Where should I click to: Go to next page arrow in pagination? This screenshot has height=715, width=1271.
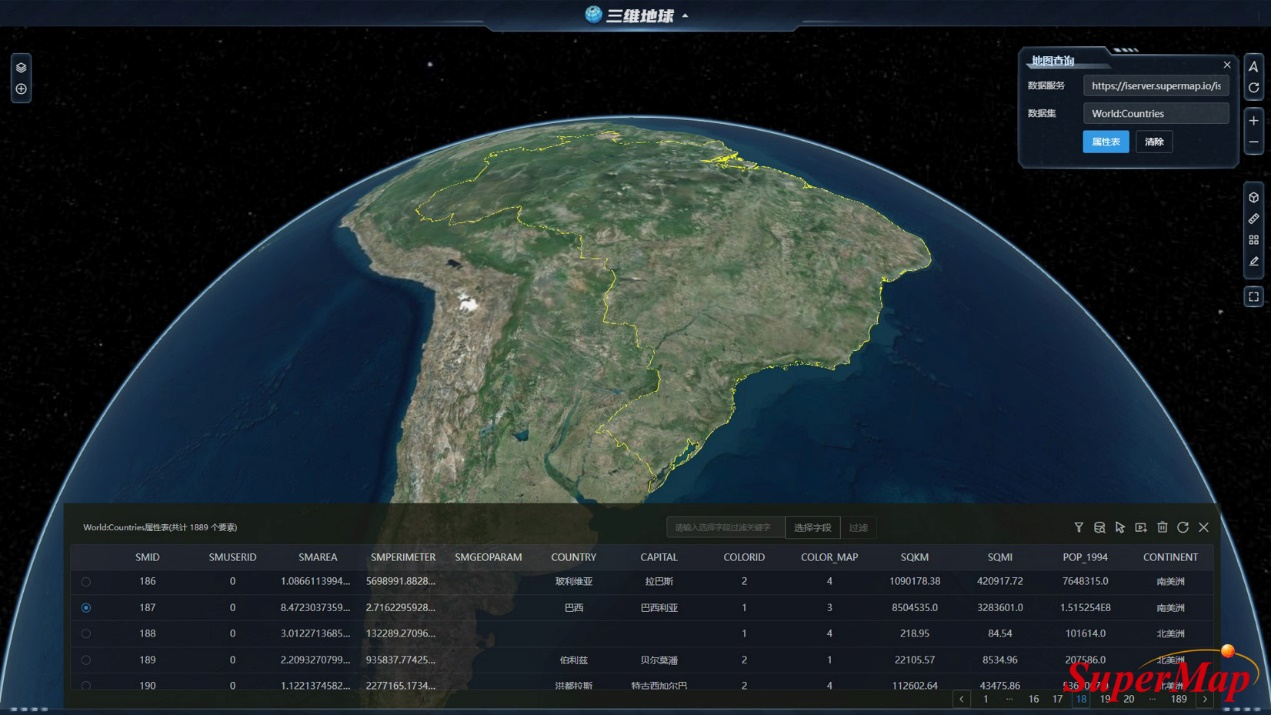tap(1205, 699)
